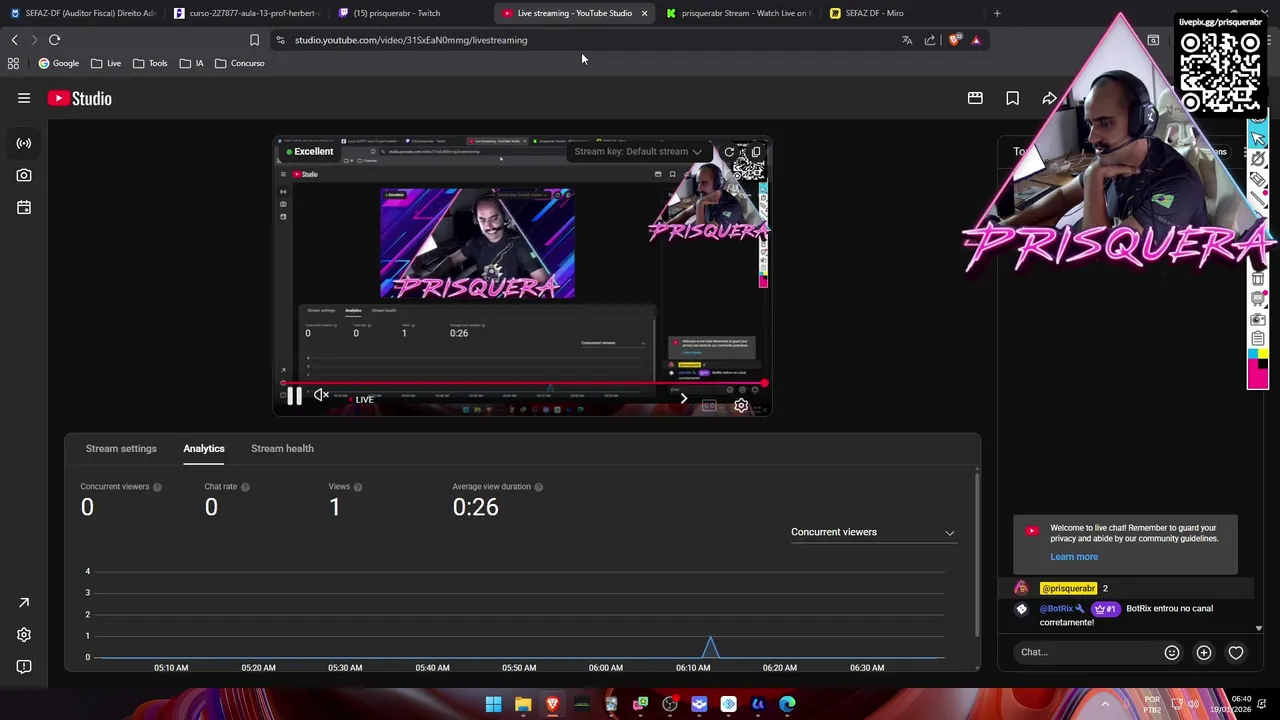1280x720 pixels.
Task: Click the YouTube Studio logo
Action: point(80,98)
